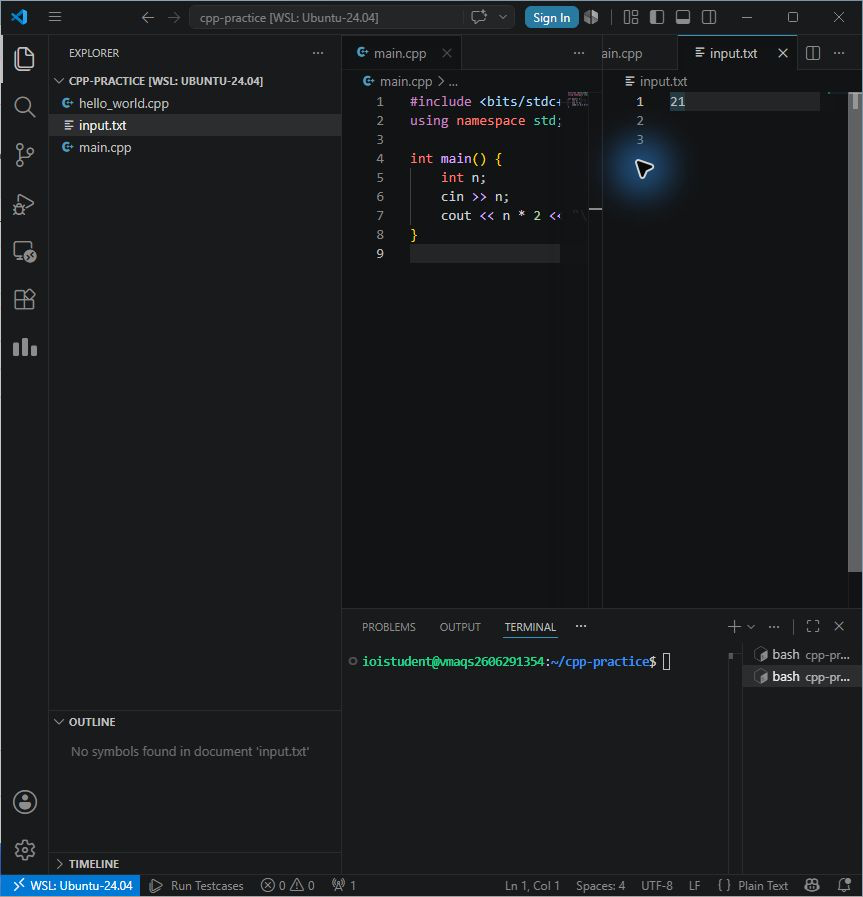
Task: Open the new terminal launch profile dropdown
Action: coord(751,627)
